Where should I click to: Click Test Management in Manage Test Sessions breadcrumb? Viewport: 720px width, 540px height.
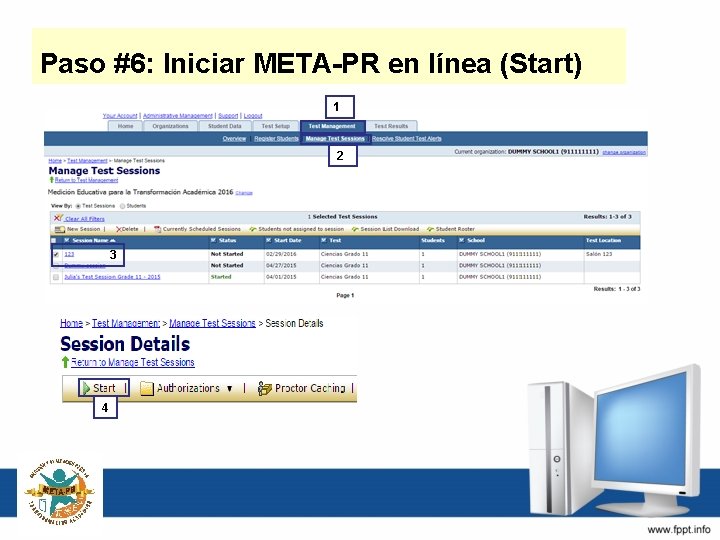click(87, 161)
